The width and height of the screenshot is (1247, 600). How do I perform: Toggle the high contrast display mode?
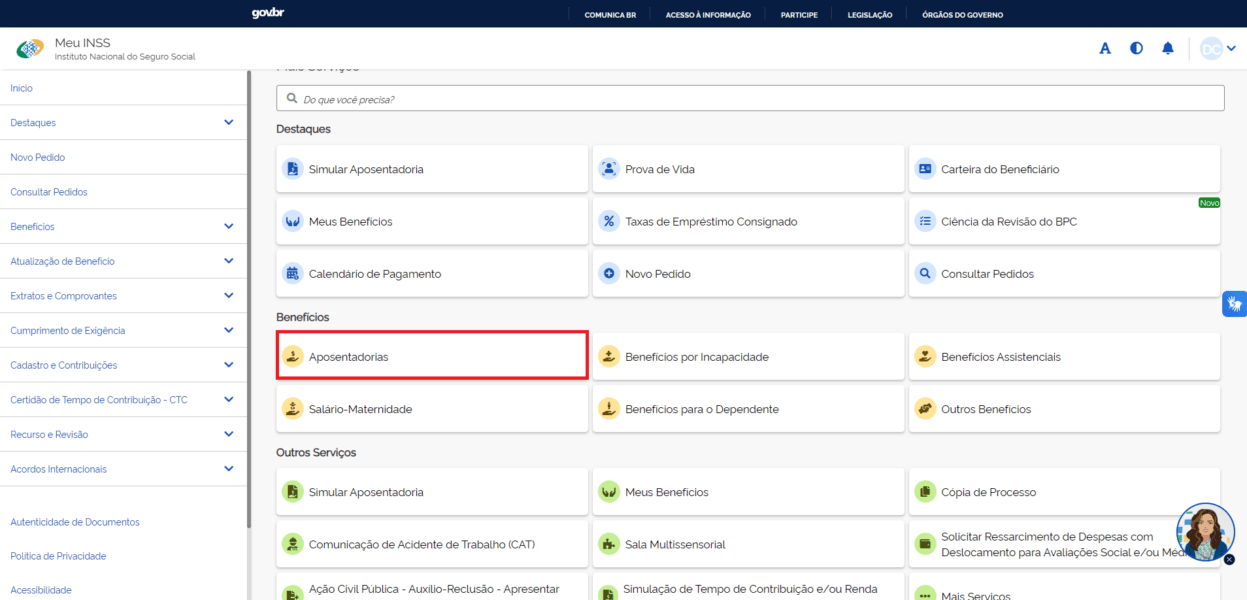[x=1136, y=47]
